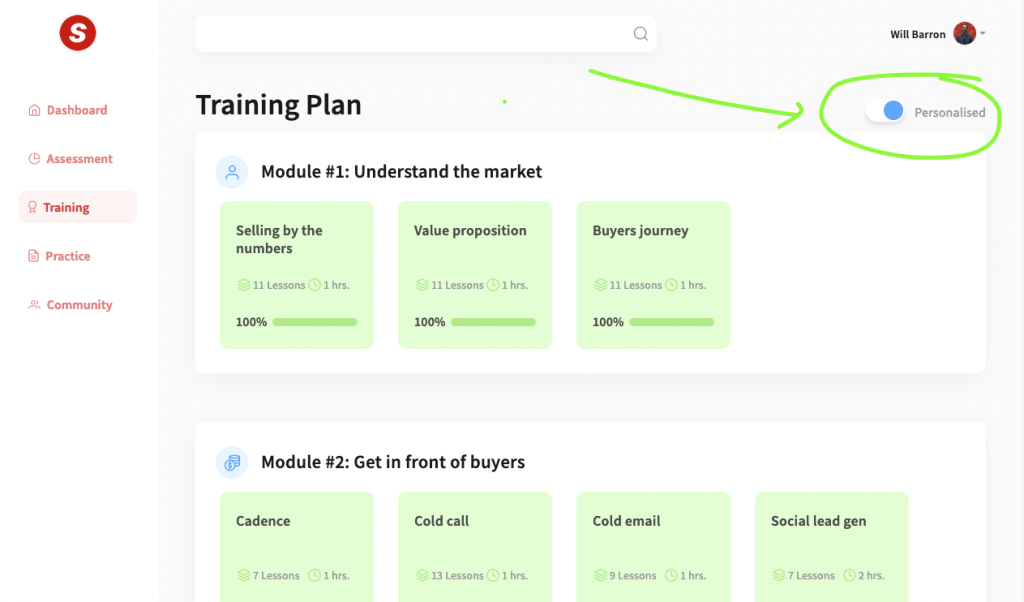Screen dimensions: 1024x602
Task: Click the Assessment pie chart icon
Action: coord(35,159)
